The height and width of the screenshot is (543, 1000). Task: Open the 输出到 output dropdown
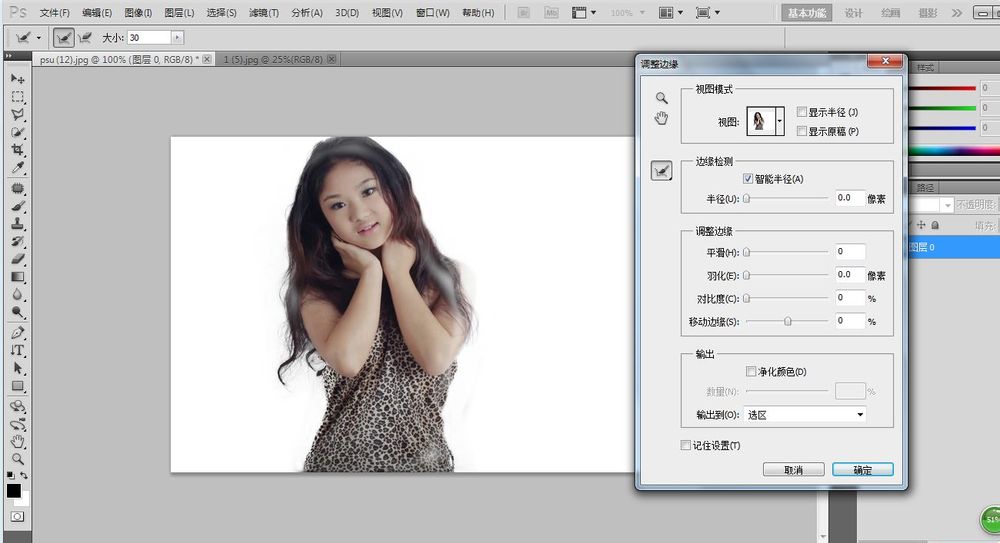[x=805, y=414]
